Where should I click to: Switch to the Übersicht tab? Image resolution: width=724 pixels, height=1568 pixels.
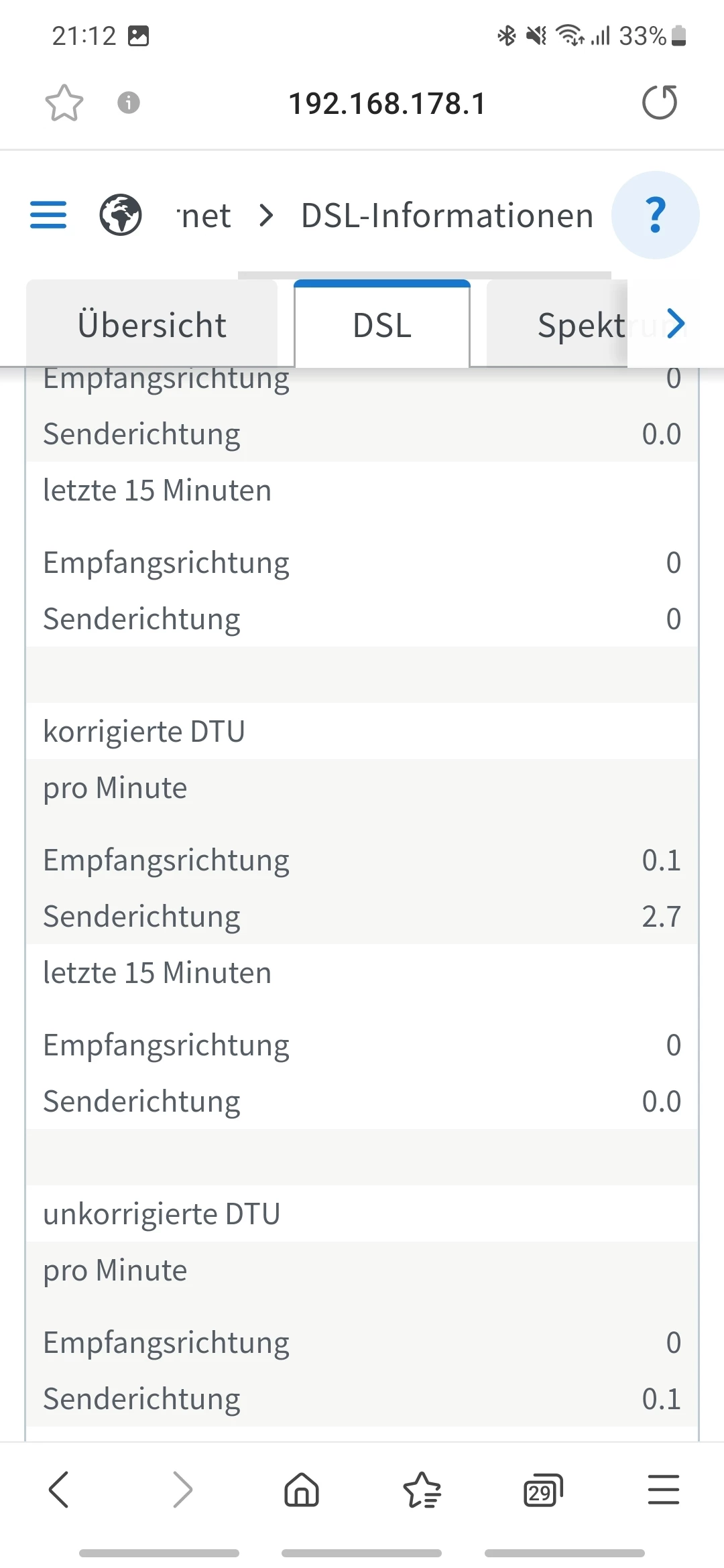coord(152,325)
